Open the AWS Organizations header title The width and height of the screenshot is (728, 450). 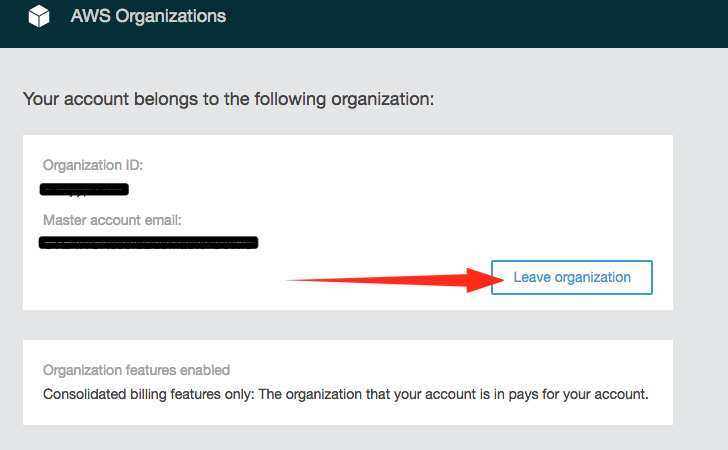(148, 16)
